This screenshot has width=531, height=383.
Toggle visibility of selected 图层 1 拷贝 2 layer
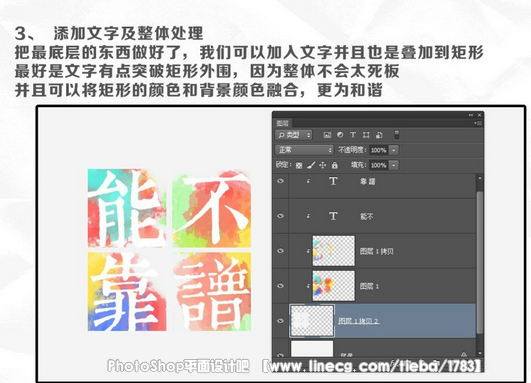click(280, 321)
